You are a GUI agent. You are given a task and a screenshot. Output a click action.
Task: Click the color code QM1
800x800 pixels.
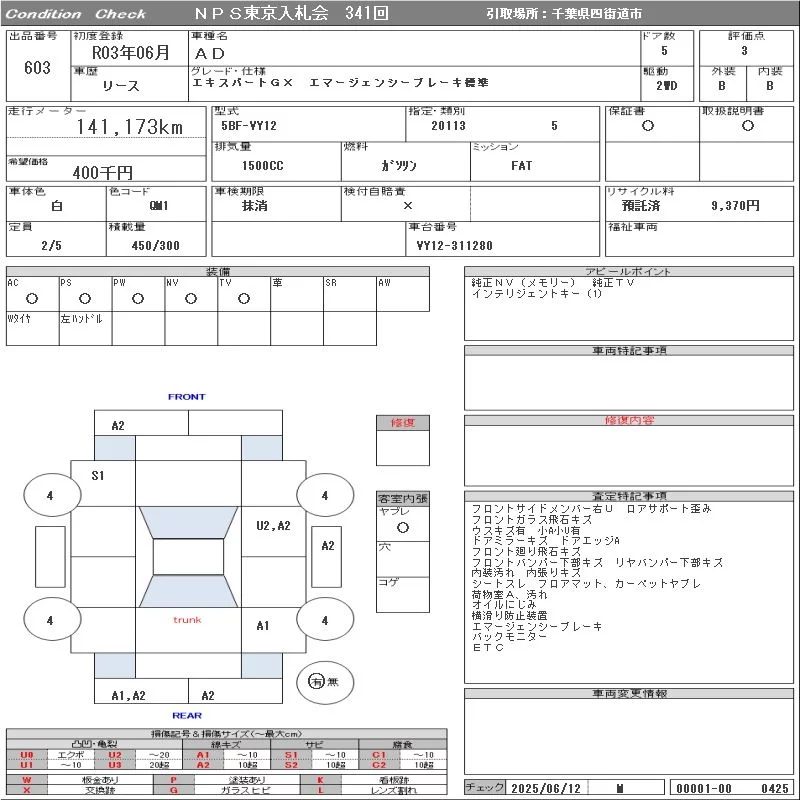[x=159, y=206]
